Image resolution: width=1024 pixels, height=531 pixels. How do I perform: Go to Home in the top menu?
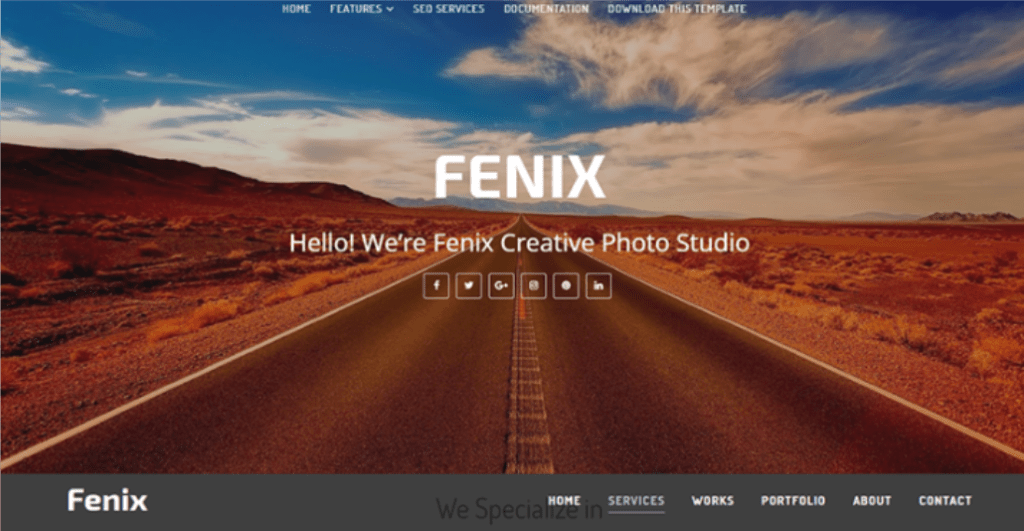pyautogui.click(x=296, y=9)
